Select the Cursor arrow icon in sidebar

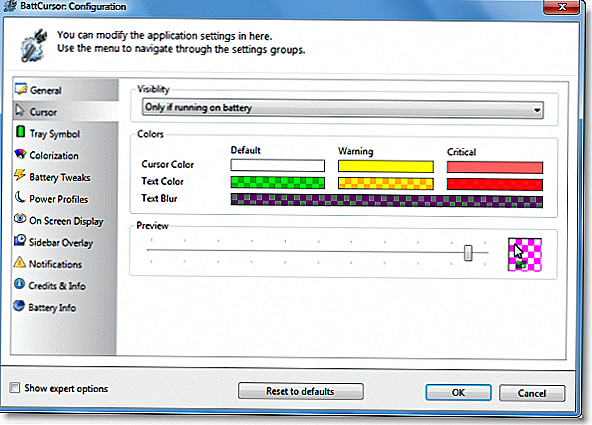[x=20, y=111]
